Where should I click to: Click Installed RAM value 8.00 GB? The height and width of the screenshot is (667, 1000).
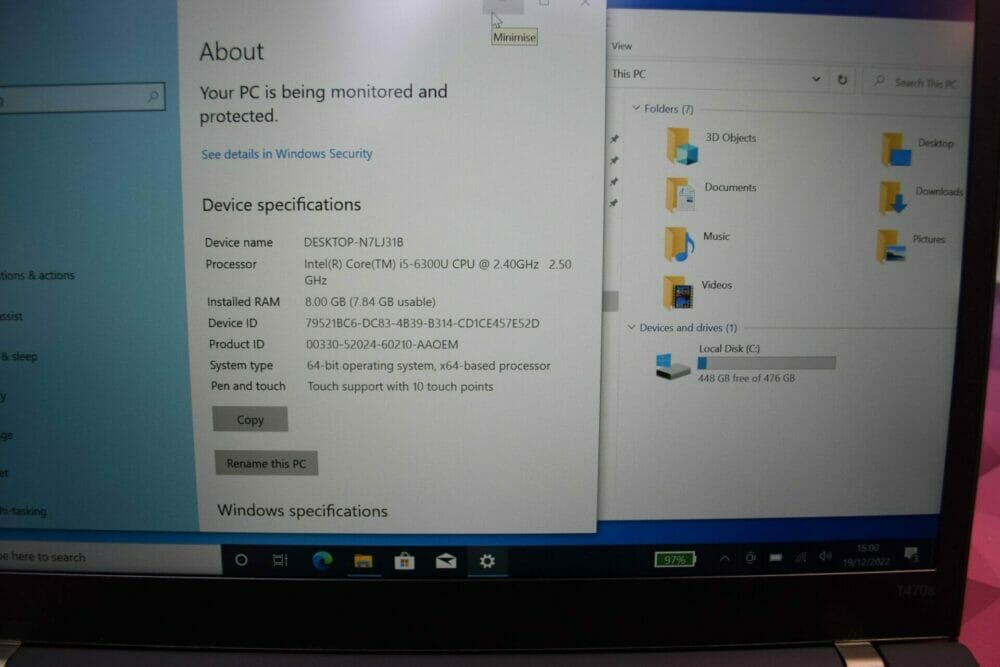pos(370,302)
